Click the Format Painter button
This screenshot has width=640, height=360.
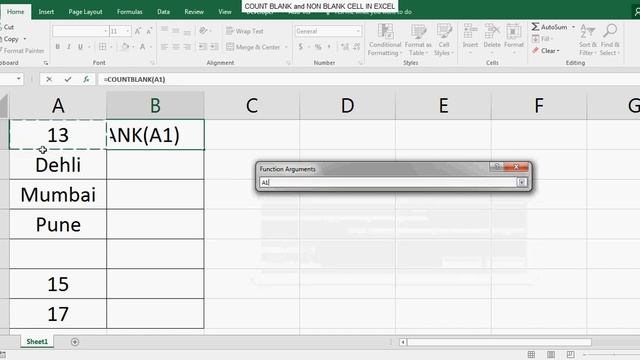22,51
